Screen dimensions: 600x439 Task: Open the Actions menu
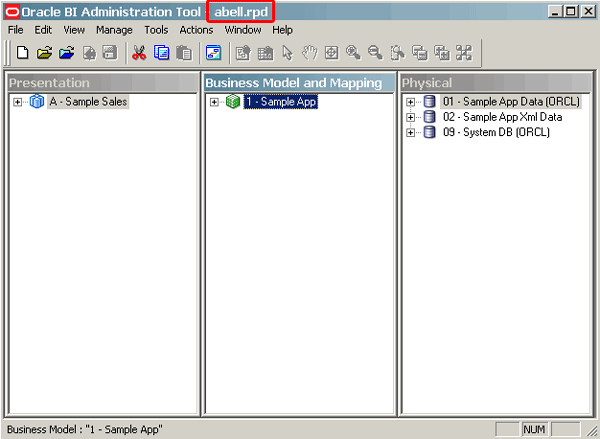coord(196,30)
